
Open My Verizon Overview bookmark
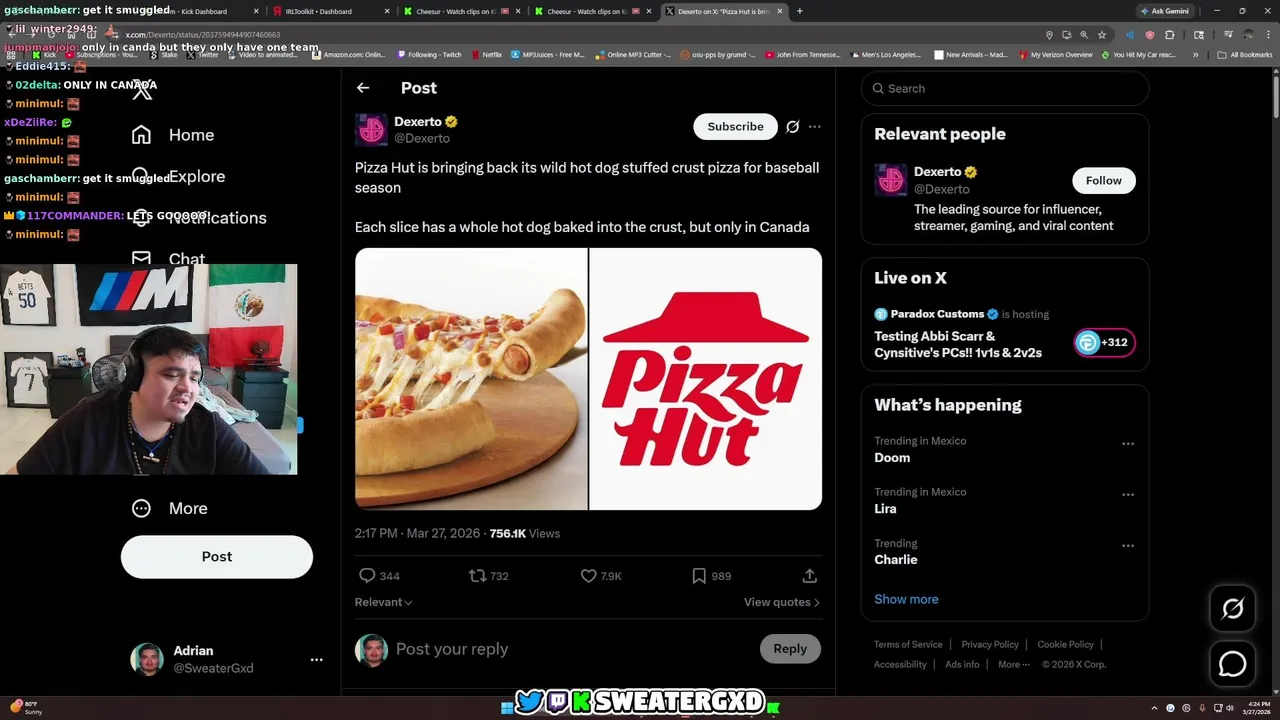point(1054,55)
